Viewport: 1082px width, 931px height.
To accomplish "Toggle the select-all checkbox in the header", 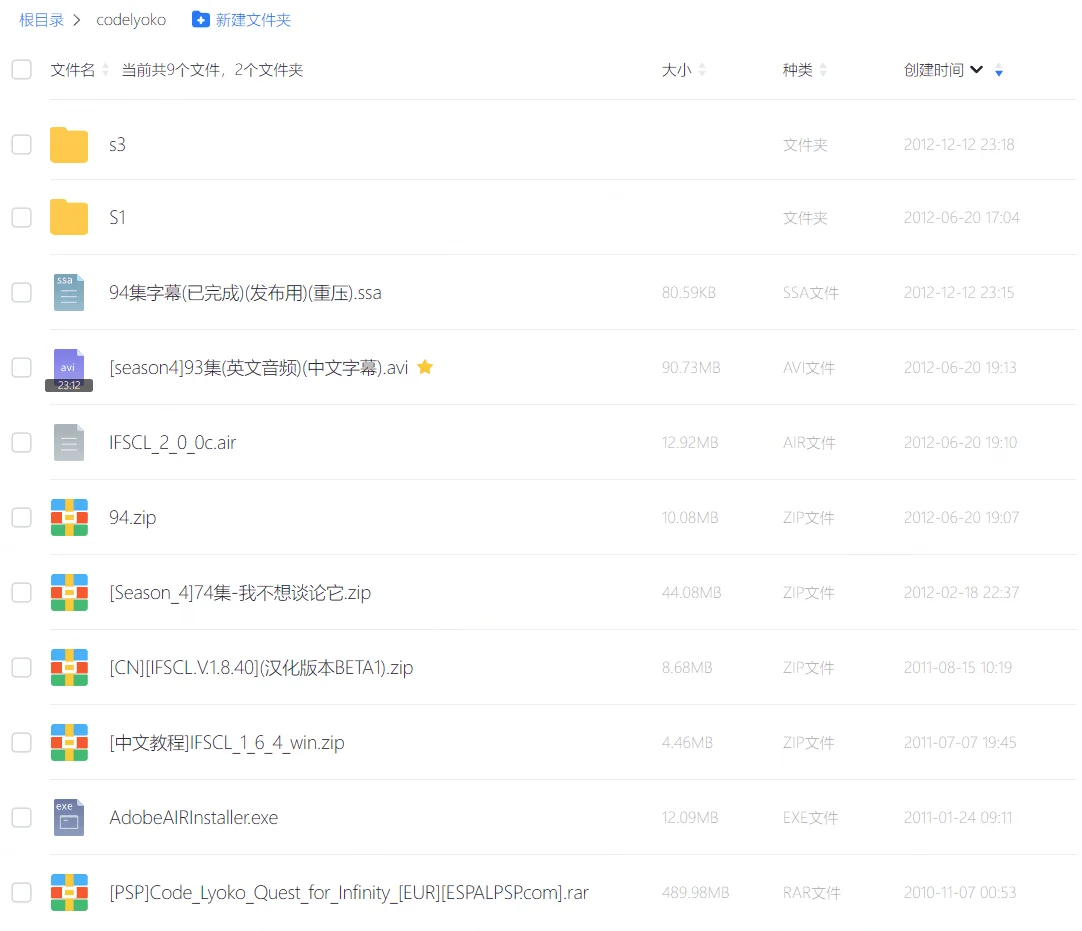I will tap(21, 69).
